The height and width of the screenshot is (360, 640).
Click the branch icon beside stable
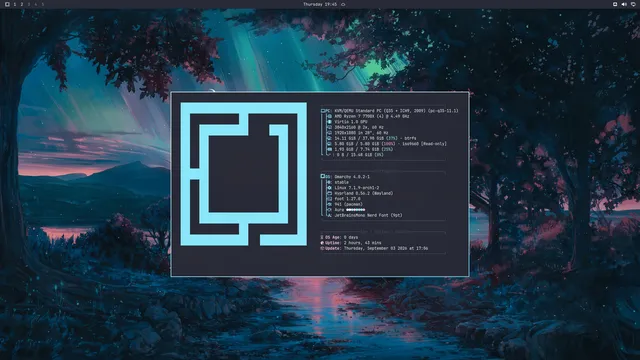point(329,182)
